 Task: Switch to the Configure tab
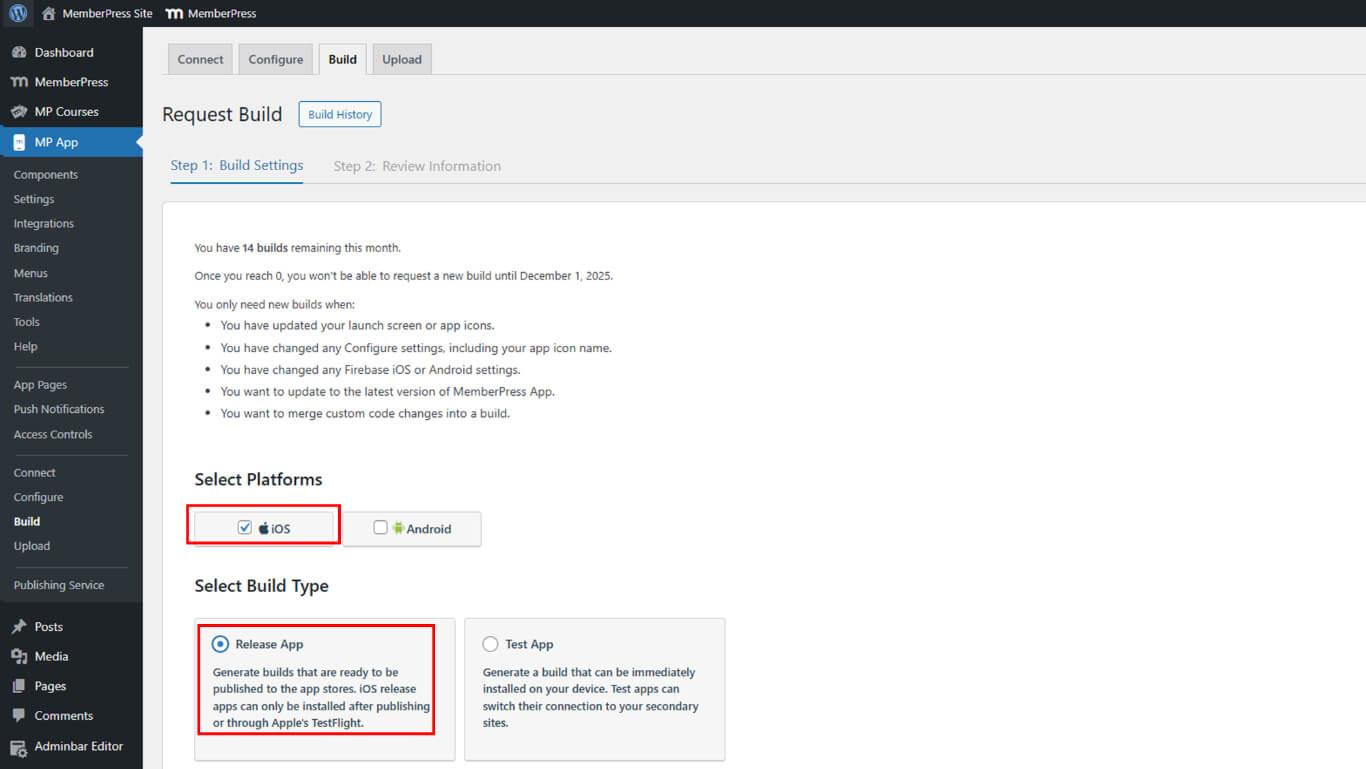click(x=275, y=59)
